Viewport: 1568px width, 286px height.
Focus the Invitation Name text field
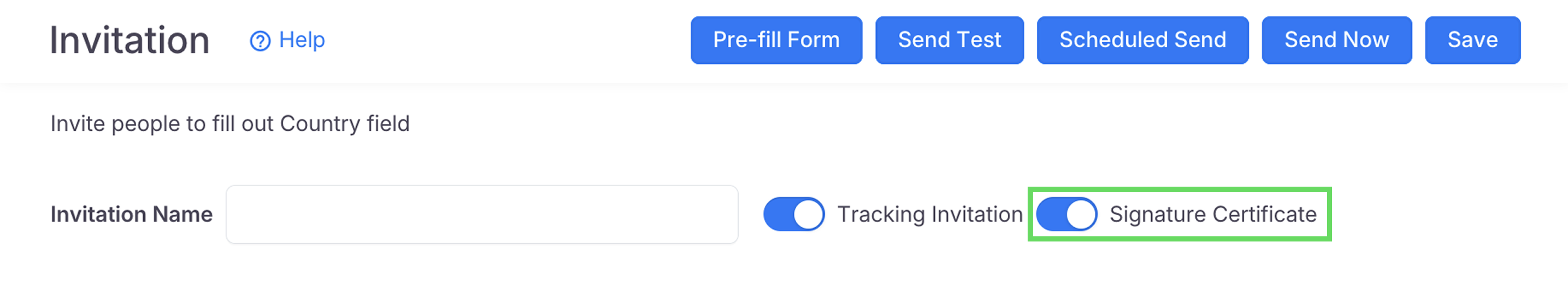(482, 215)
